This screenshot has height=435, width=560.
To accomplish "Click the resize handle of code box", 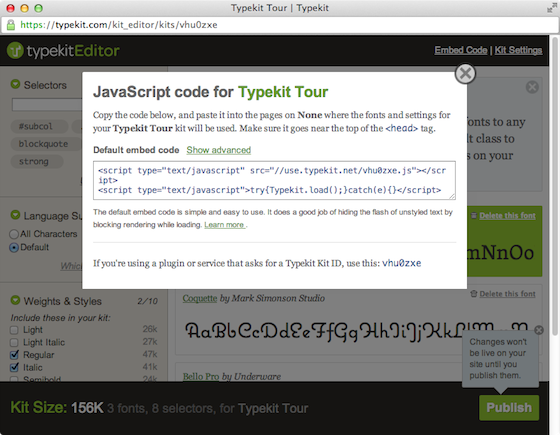I will coord(452,196).
